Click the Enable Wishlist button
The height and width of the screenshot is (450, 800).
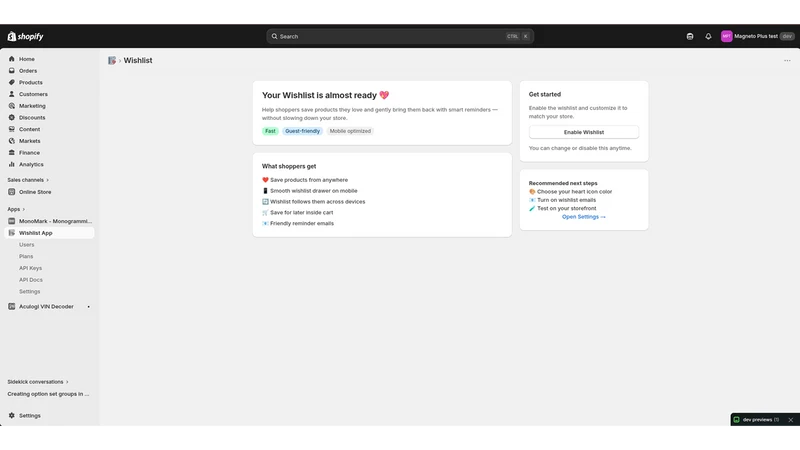coord(584,132)
